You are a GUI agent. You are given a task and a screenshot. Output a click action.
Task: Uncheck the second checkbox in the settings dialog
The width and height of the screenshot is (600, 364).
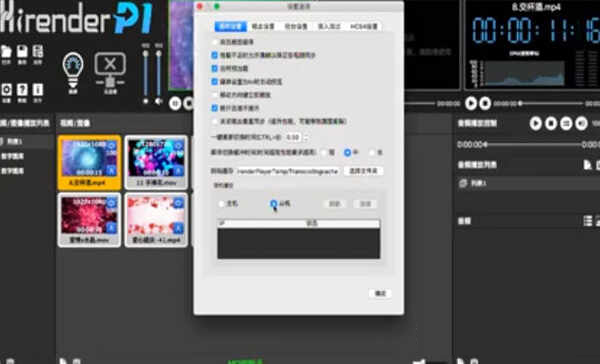[x=215, y=55]
